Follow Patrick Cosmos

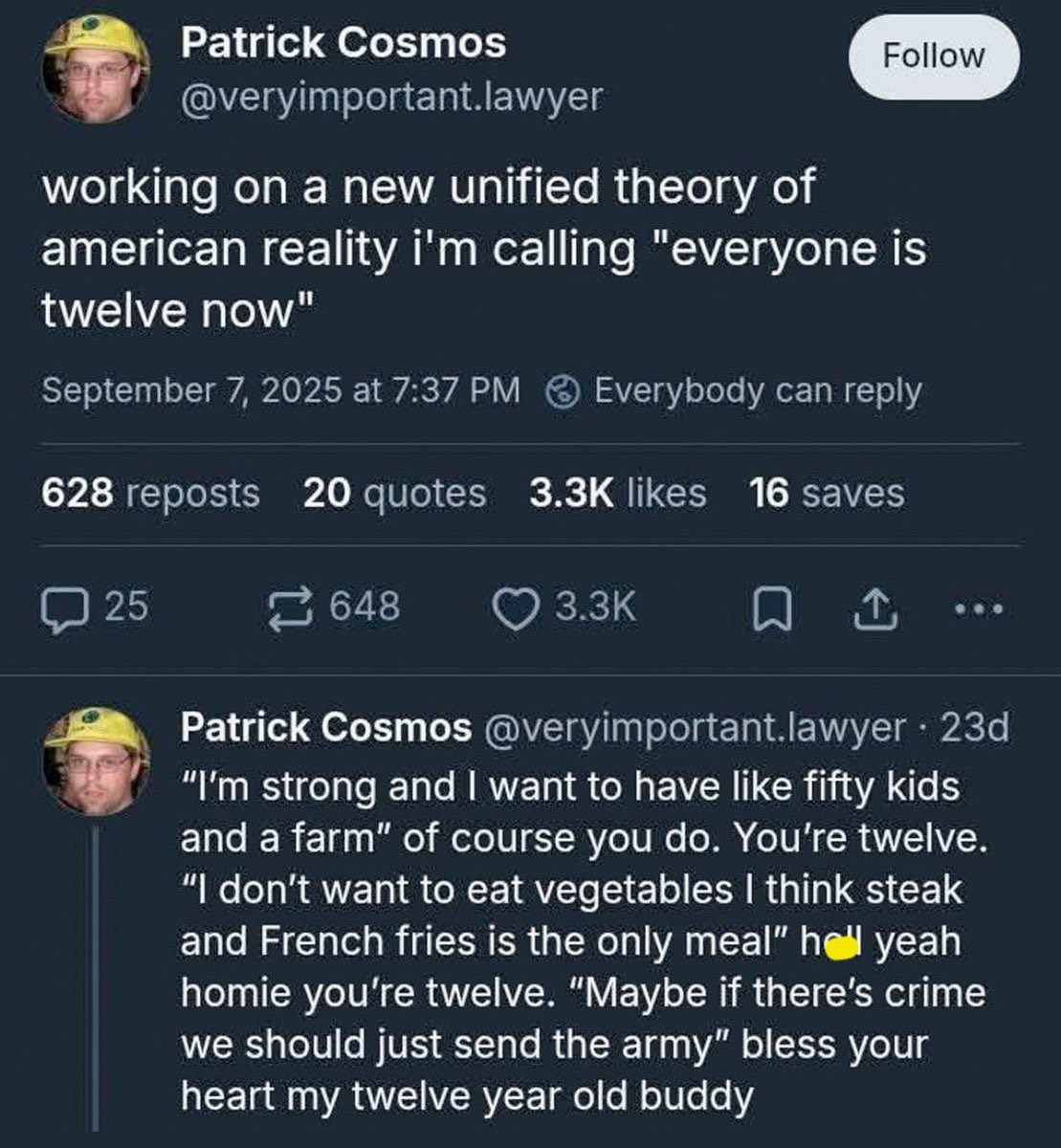coord(933,56)
